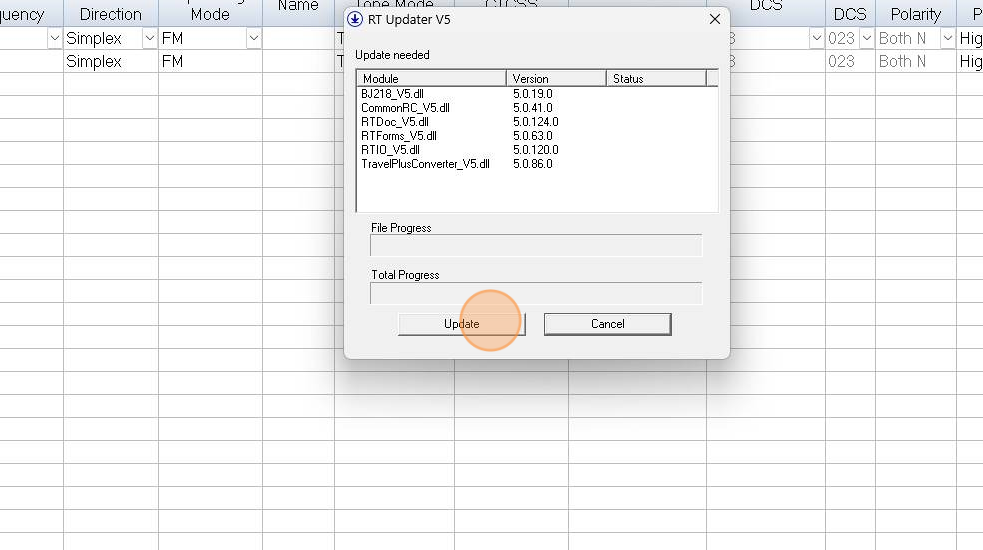Open the Polarity Both N dropdown in first row
Screen dimensions: 983x550
point(947,38)
